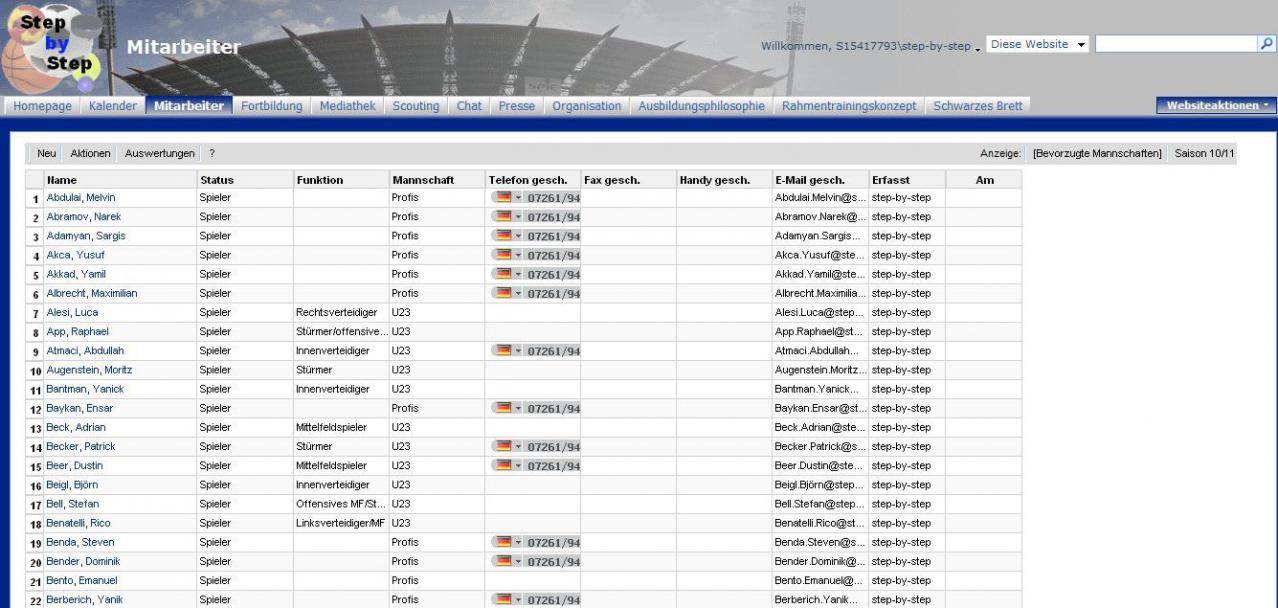Screen dimensions: 1278x608
Task: Open the Beigl, Björn link
Action: pos(72,485)
